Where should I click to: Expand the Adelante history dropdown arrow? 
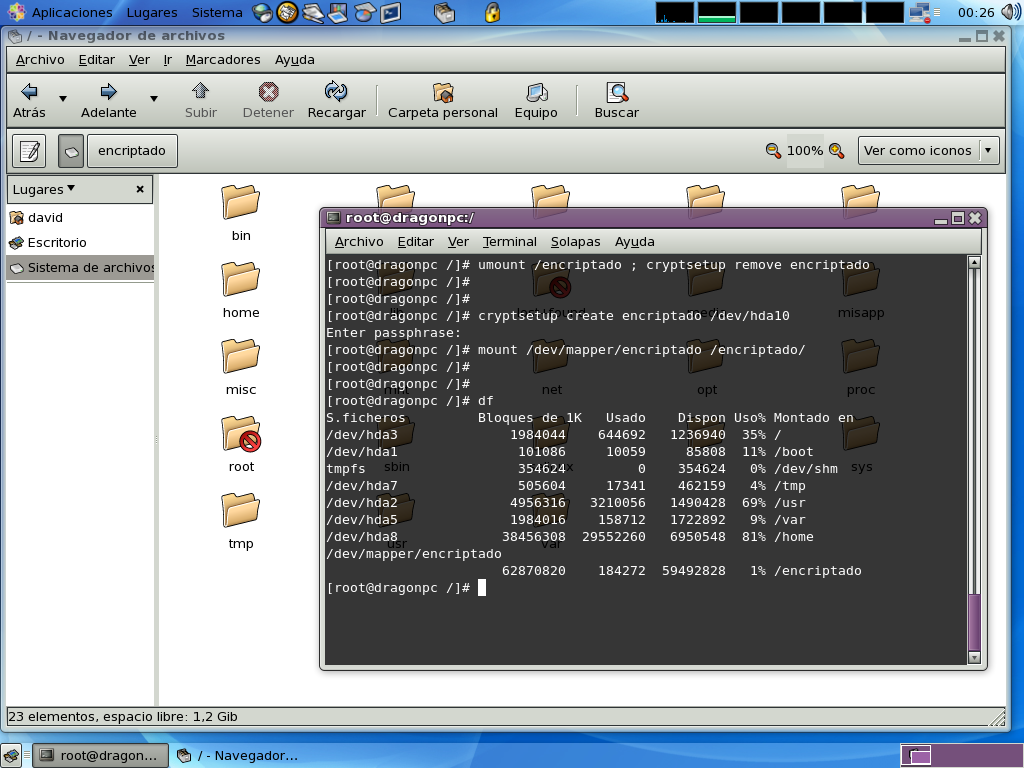point(154,99)
